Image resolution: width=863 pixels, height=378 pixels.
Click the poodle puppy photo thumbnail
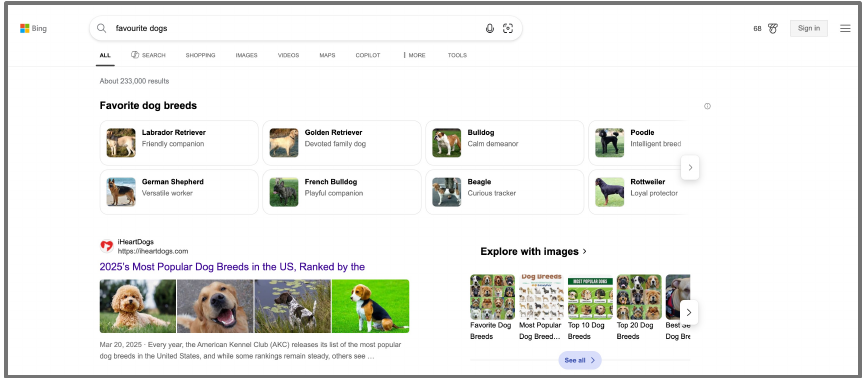[x=138, y=306]
